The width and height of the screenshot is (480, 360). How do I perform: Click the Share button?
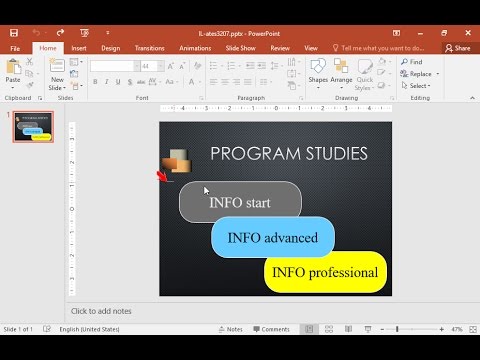[458, 48]
